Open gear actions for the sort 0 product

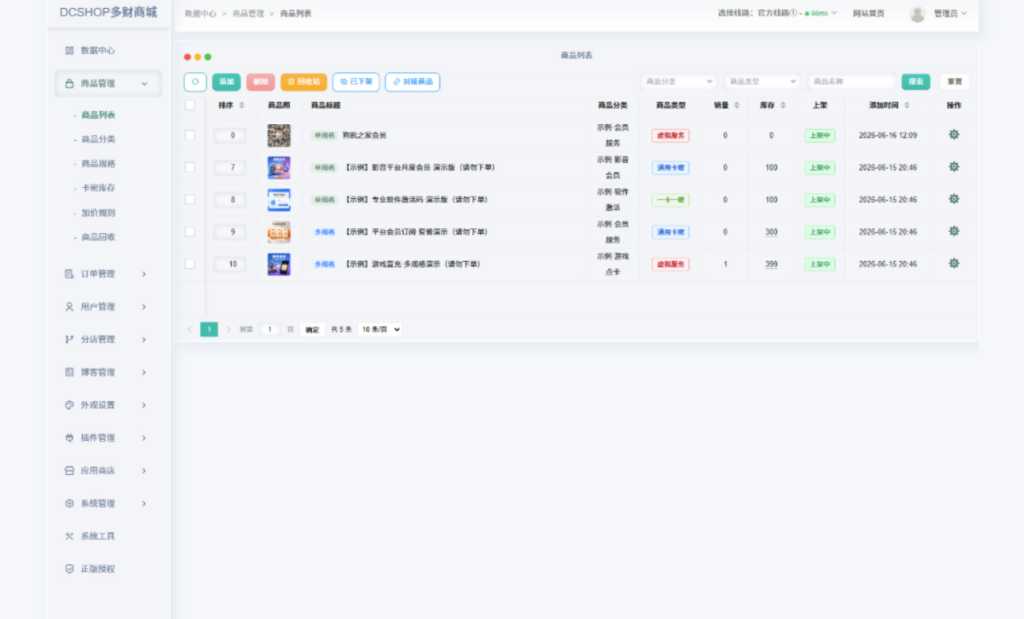953,135
